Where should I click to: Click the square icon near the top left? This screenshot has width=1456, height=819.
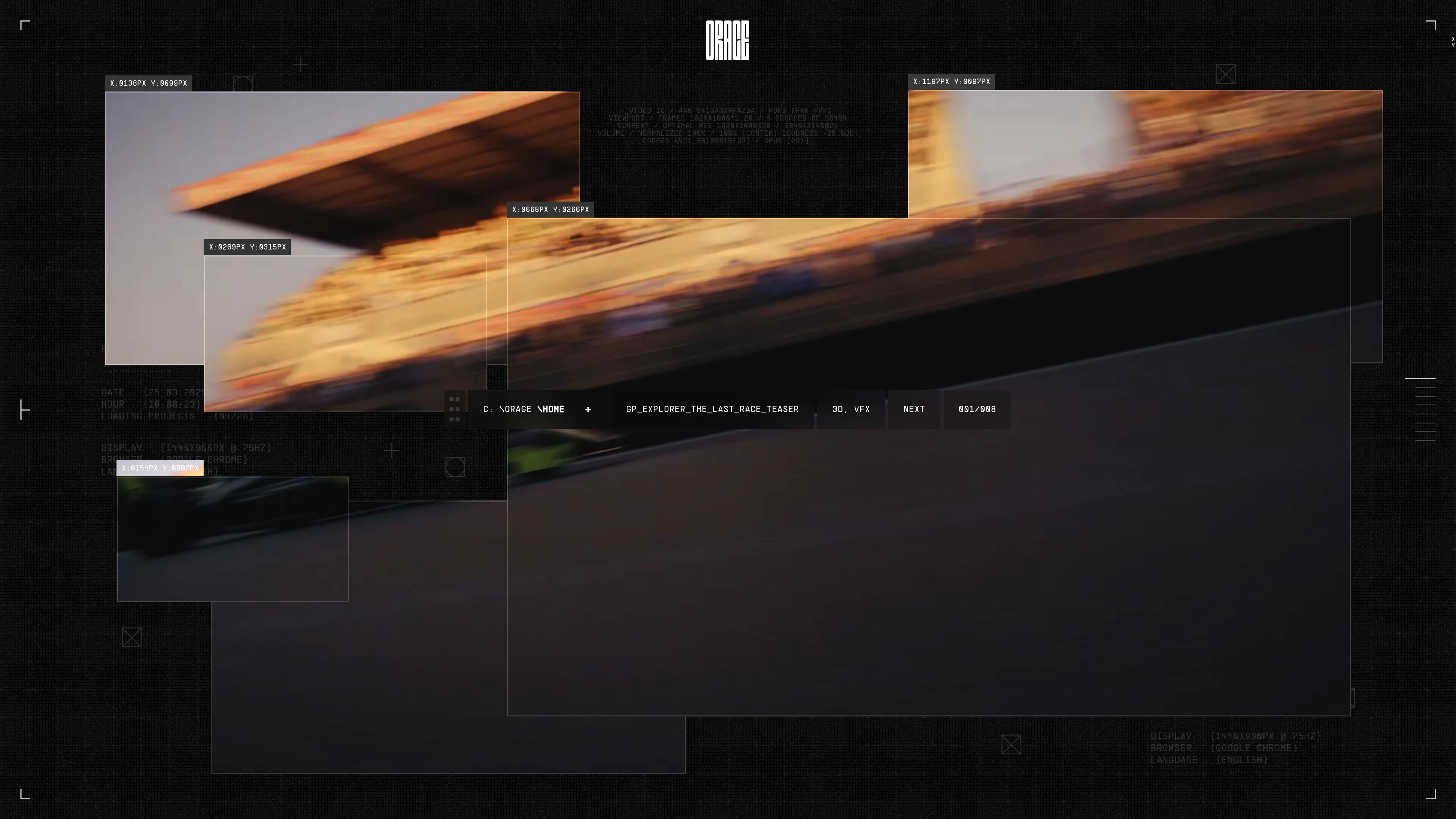click(243, 84)
